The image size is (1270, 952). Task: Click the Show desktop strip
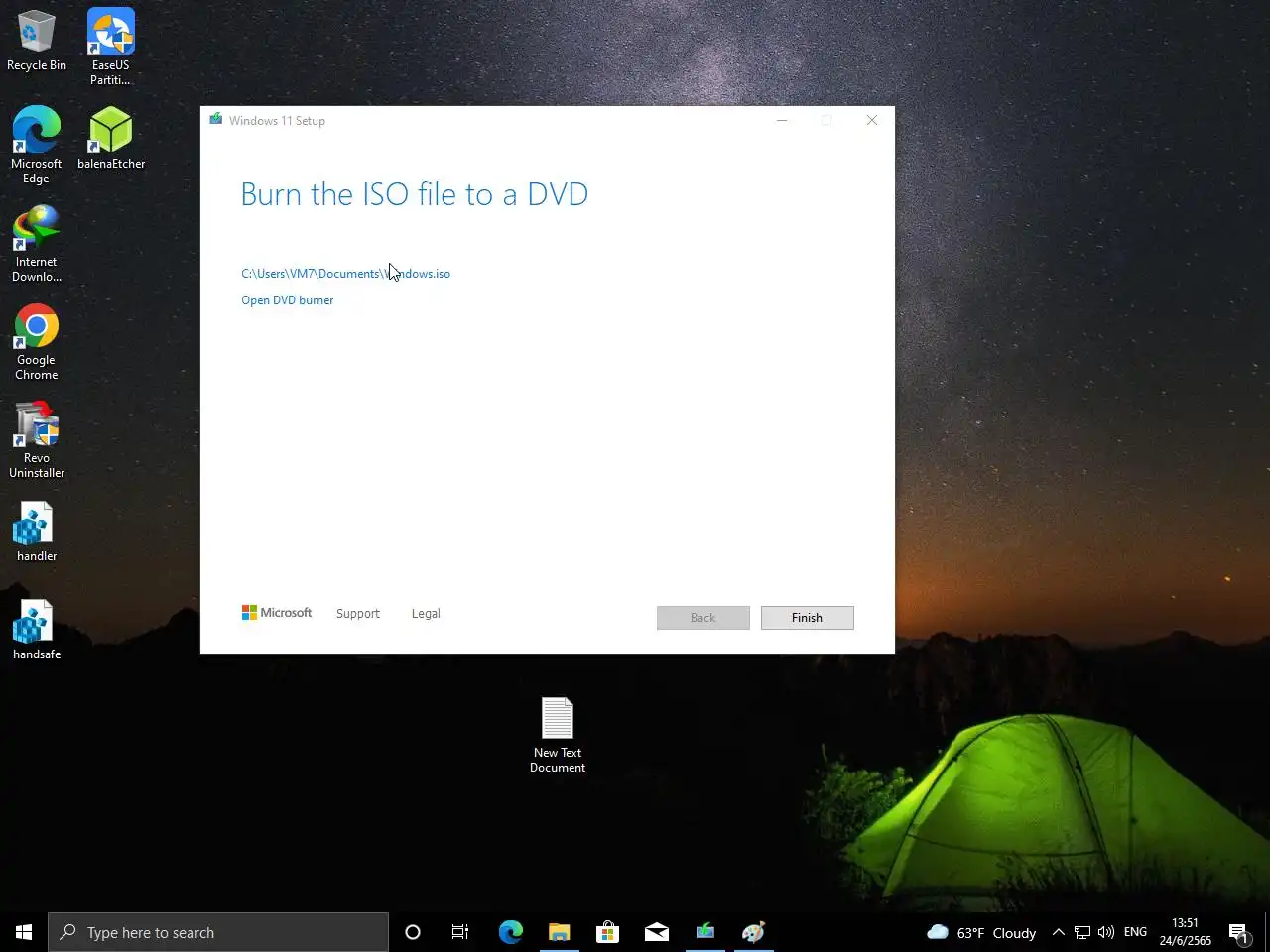[x=1267, y=932]
